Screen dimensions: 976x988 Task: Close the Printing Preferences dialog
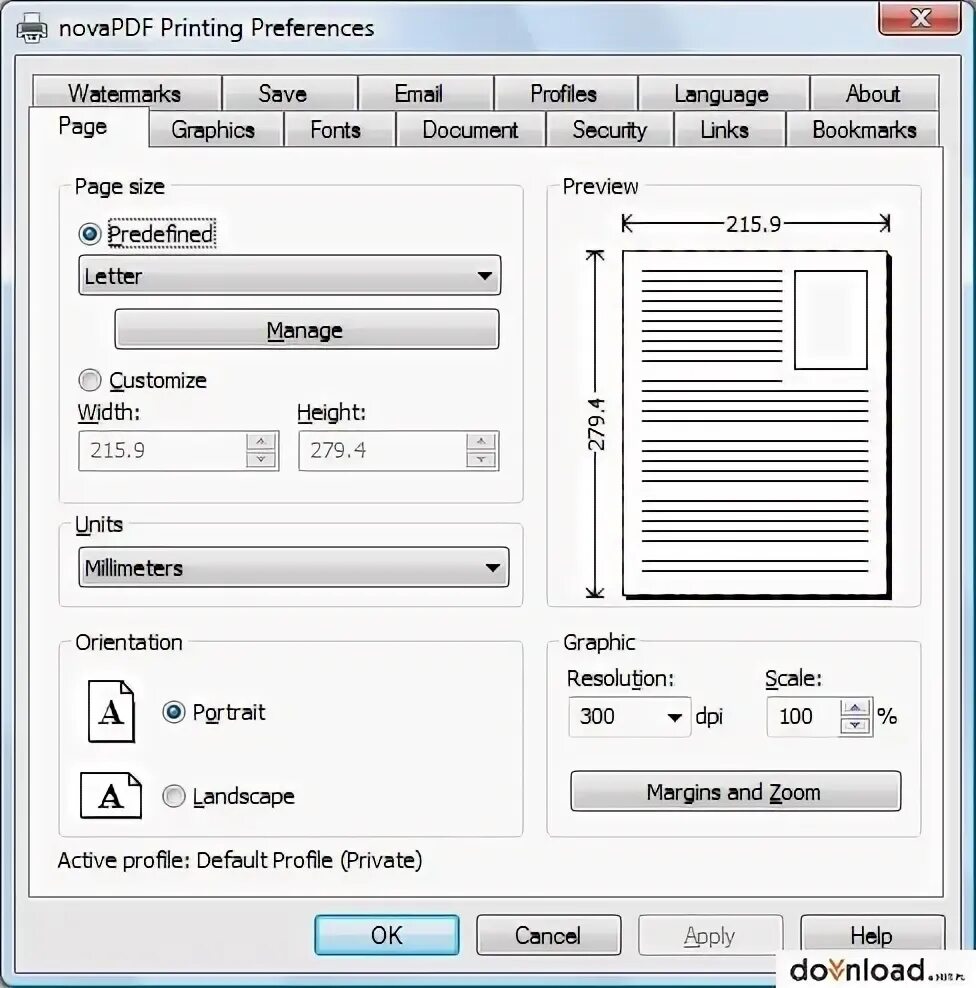coord(919,17)
